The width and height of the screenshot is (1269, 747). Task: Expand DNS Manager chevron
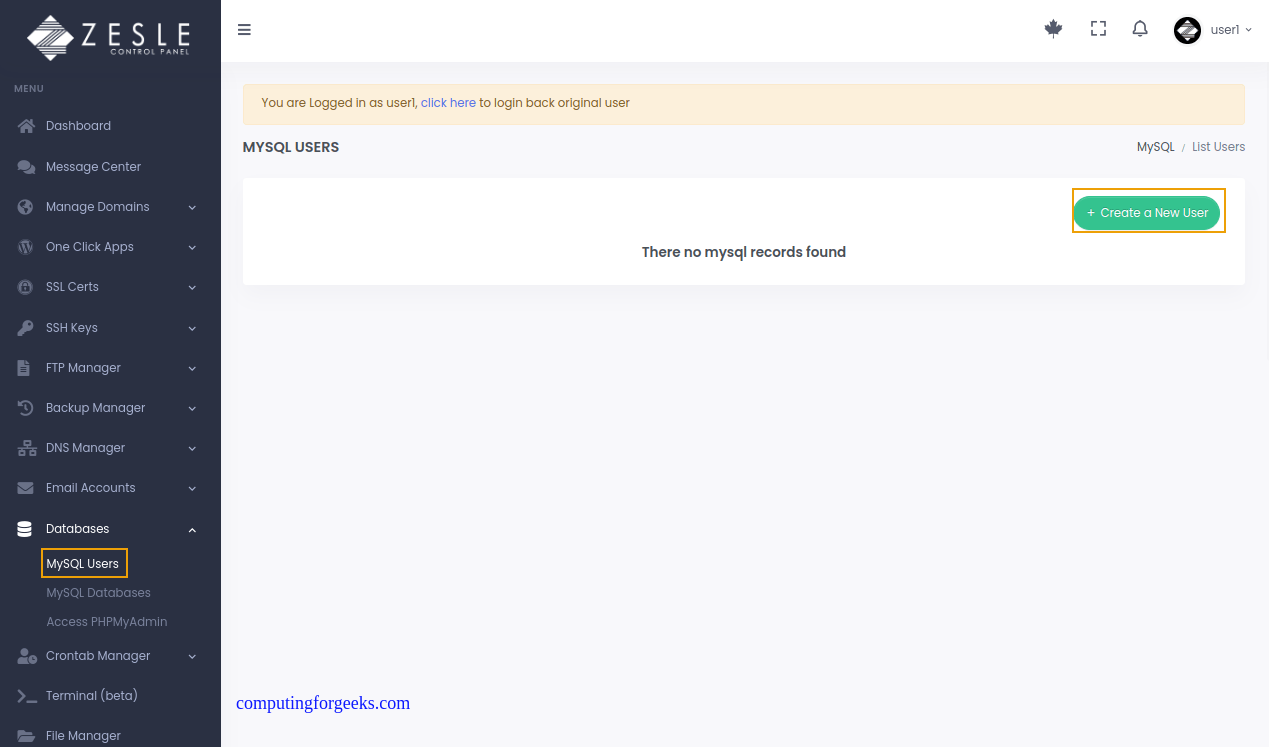192,449
